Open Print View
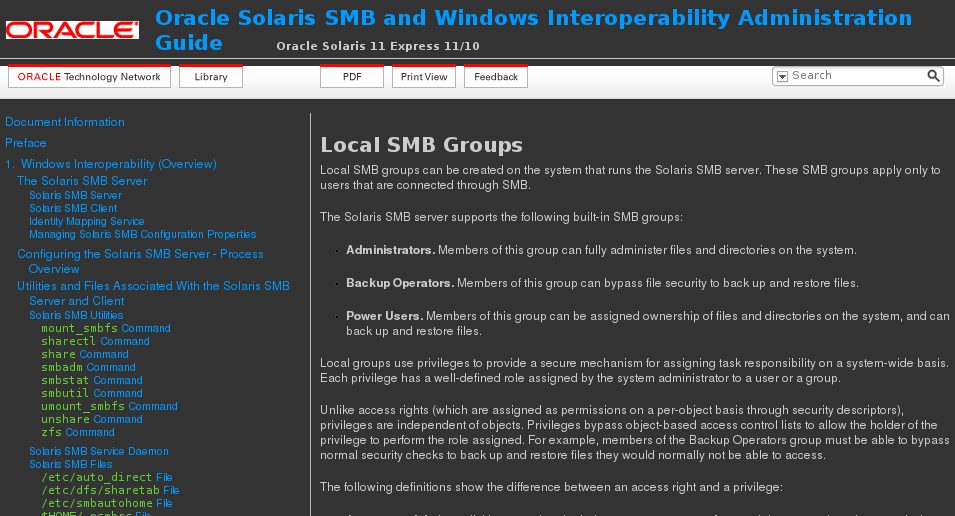Image resolution: width=955 pixels, height=516 pixels. [x=424, y=77]
